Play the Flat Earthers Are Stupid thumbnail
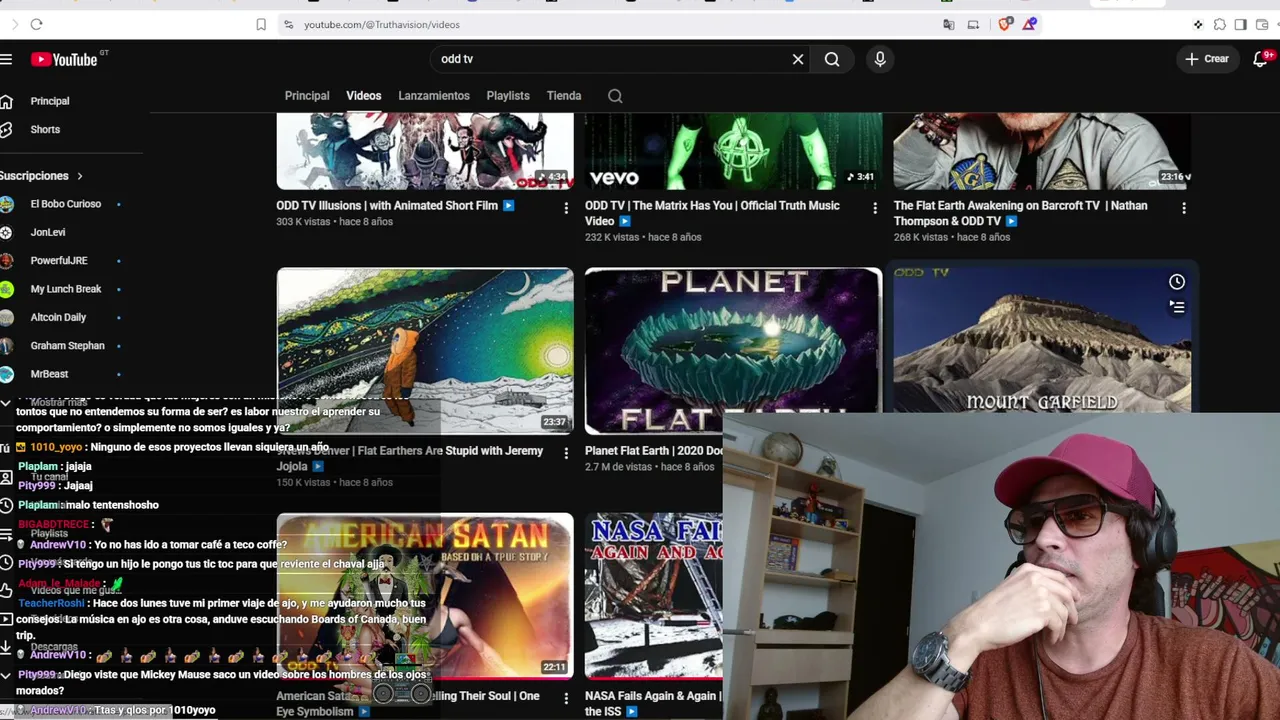Image resolution: width=1280 pixels, height=720 pixels. point(425,351)
